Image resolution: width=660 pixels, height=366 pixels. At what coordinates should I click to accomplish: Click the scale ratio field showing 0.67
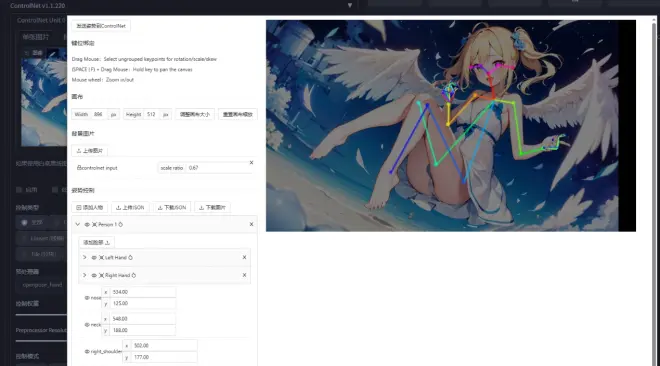click(219, 168)
